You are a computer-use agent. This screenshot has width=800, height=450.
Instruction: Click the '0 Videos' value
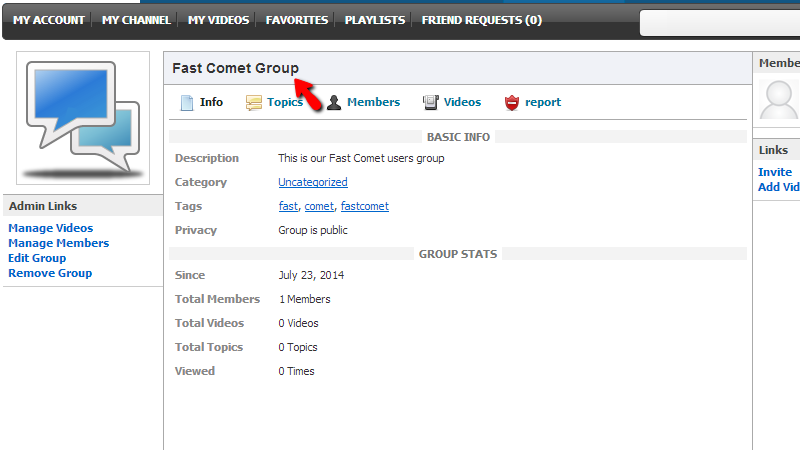298,323
